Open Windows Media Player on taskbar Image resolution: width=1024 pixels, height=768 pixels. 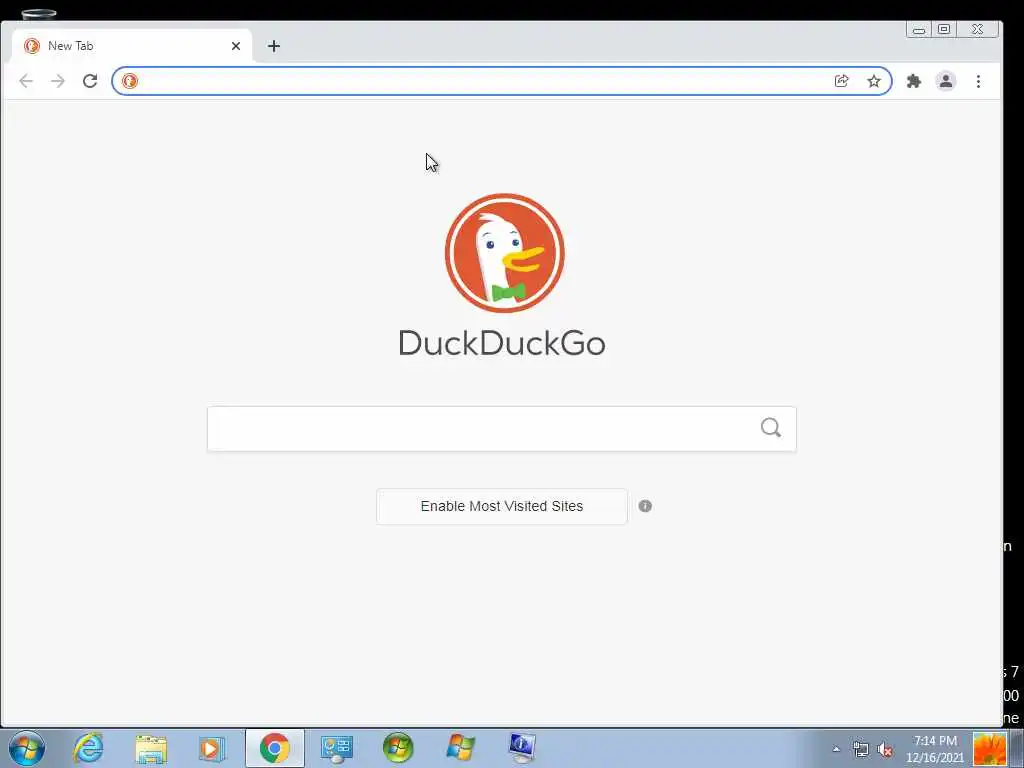tap(212, 748)
